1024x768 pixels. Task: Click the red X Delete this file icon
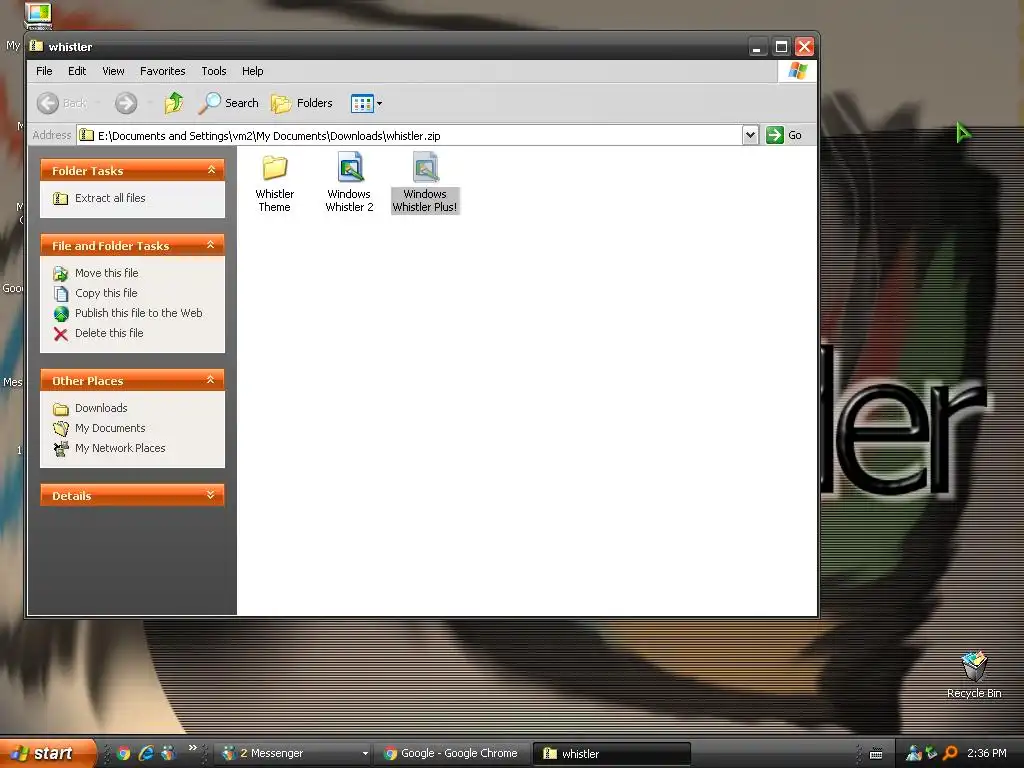click(61, 334)
